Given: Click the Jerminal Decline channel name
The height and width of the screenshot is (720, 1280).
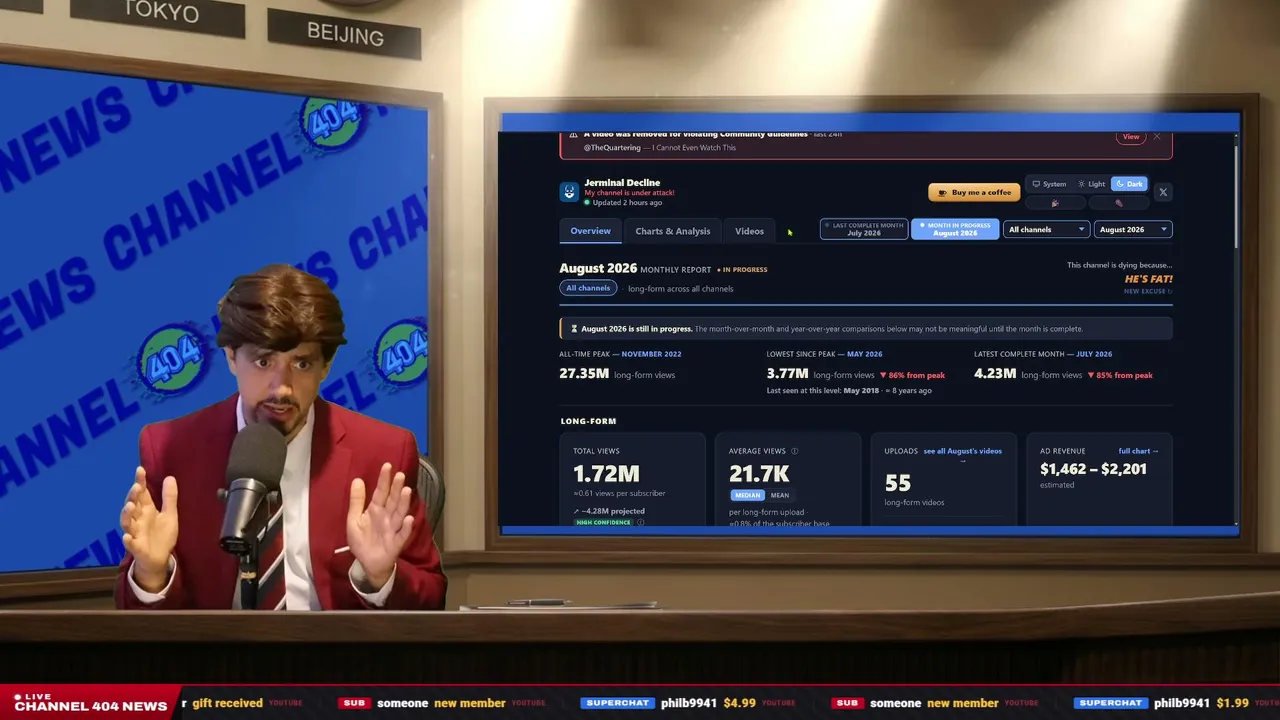Looking at the screenshot, I should pos(622,183).
